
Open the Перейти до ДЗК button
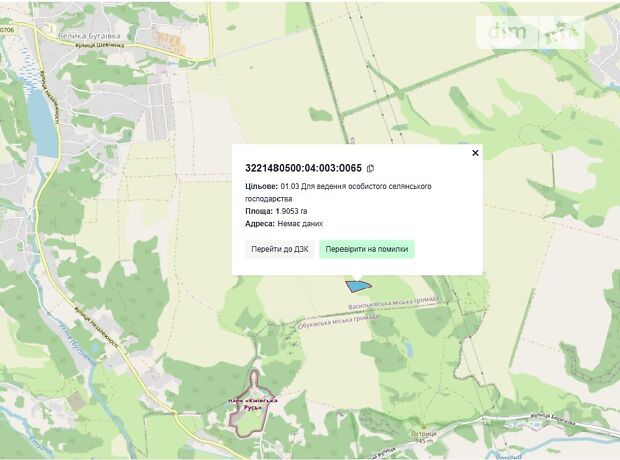tap(280, 249)
